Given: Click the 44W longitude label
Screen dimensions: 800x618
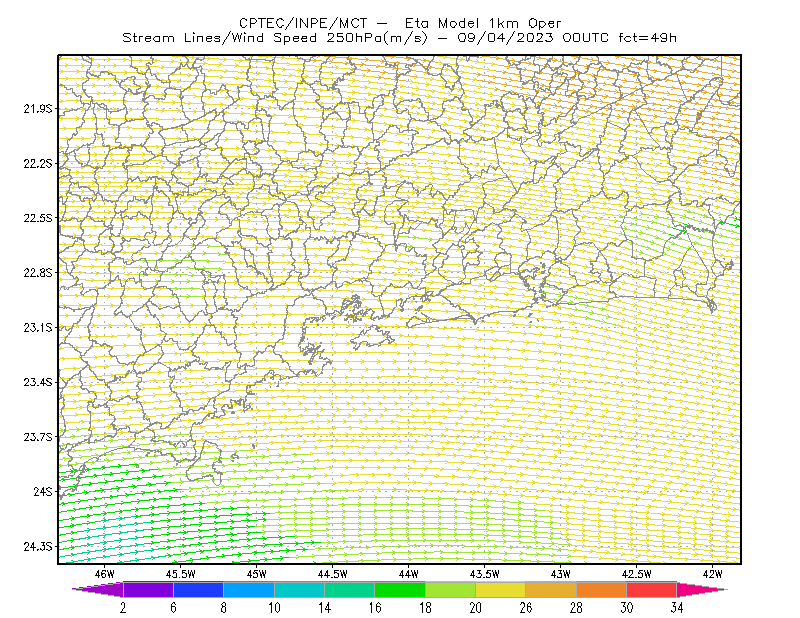Looking at the screenshot, I should click(x=409, y=574).
